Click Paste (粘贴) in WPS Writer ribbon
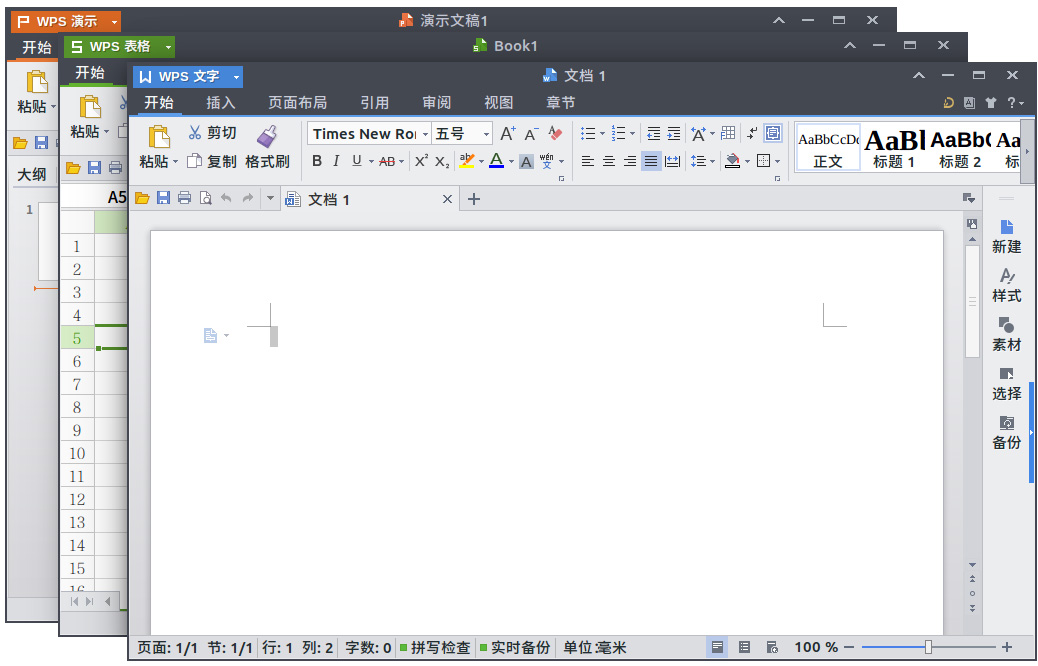The image size is (1038, 666). [158, 147]
